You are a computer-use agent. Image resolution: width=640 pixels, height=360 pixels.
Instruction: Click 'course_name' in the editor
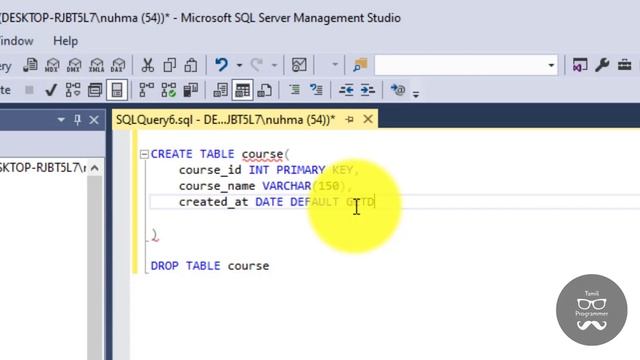point(217,186)
